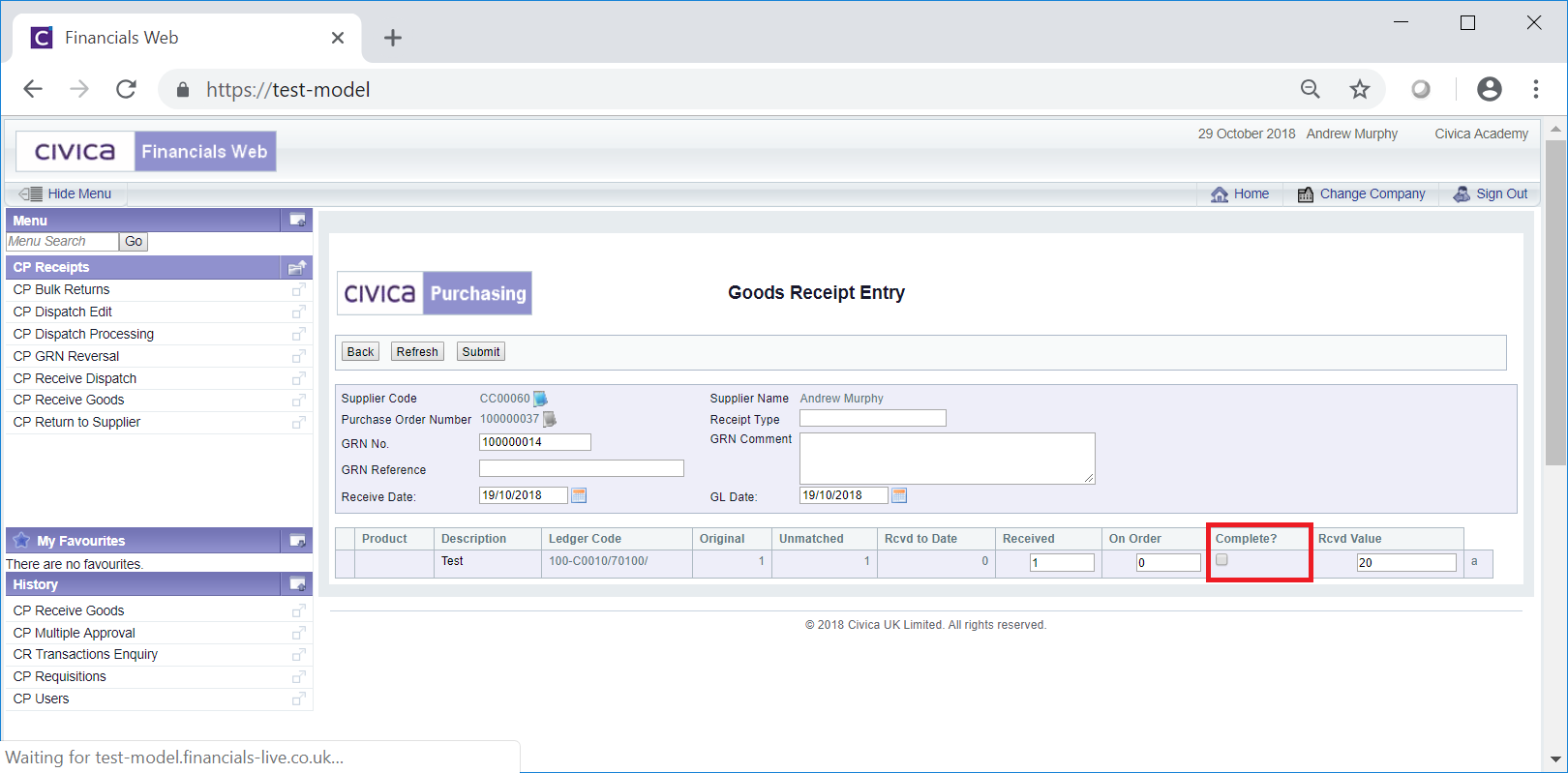Click the Receive Date input field

[524, 495]
